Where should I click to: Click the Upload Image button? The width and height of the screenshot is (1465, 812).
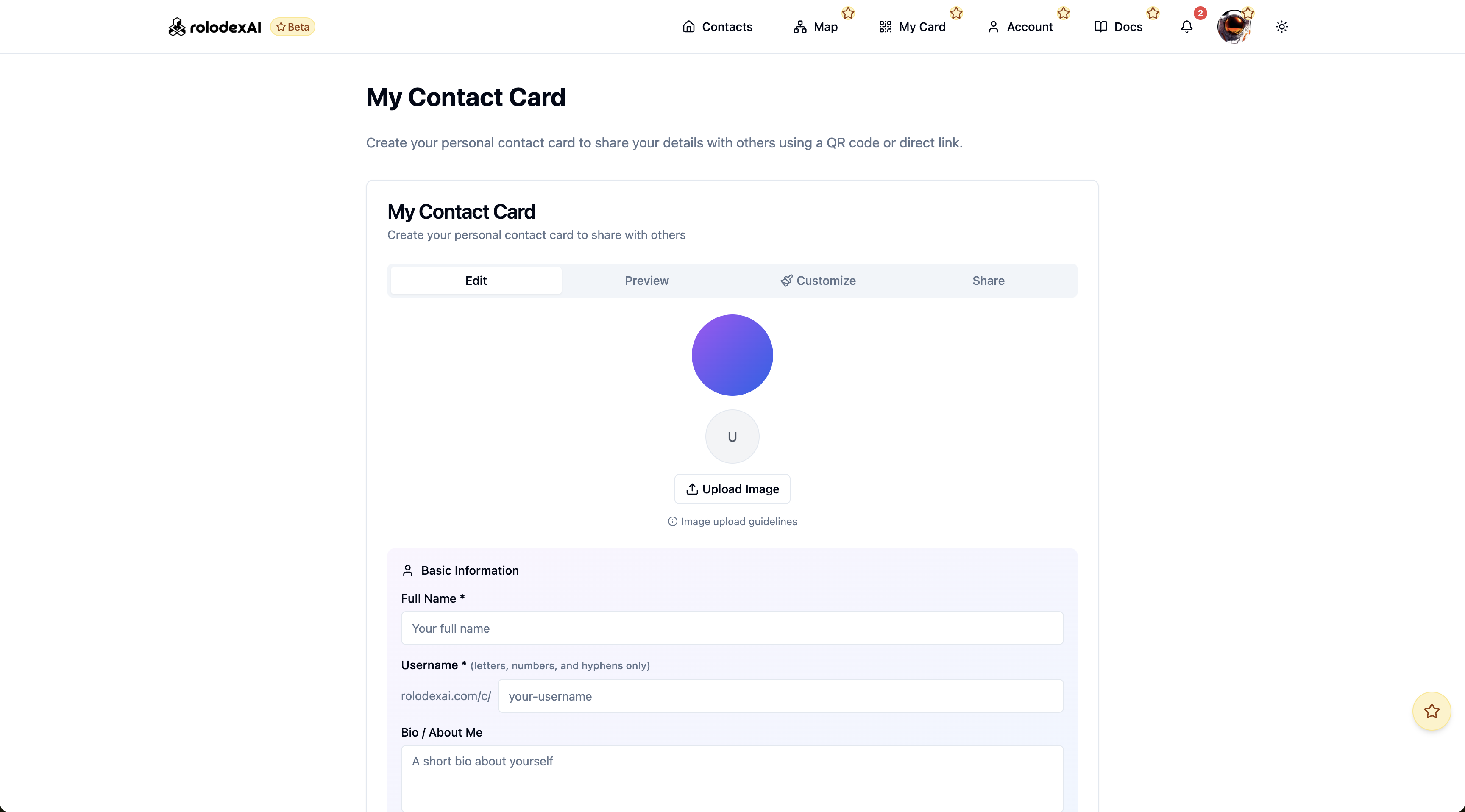pyautogui.click(x=732, y=489)
